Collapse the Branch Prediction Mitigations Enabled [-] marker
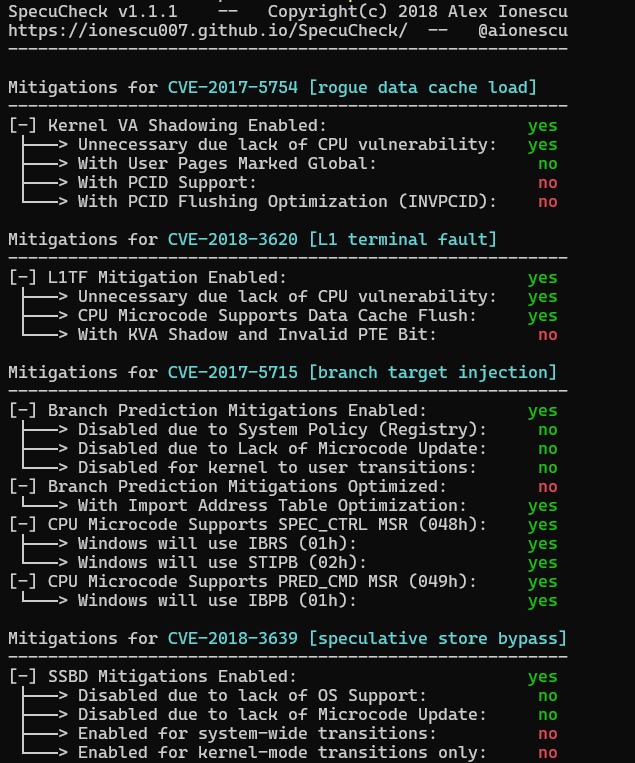Image resolution: width=635 pixels, height=763 pixels. (23, 411)
